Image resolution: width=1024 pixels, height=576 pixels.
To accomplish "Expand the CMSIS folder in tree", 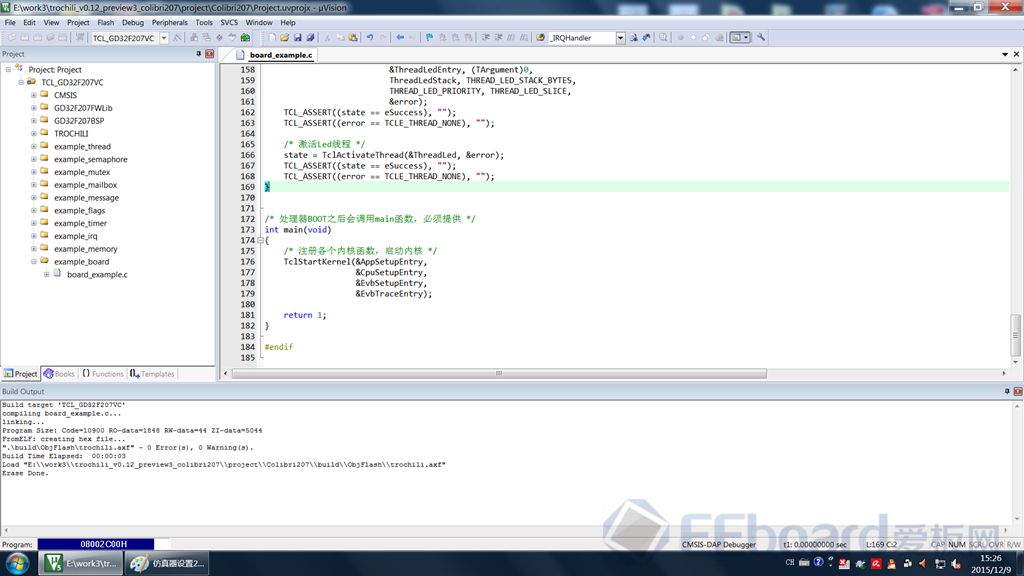I will (x=33, y=95).
